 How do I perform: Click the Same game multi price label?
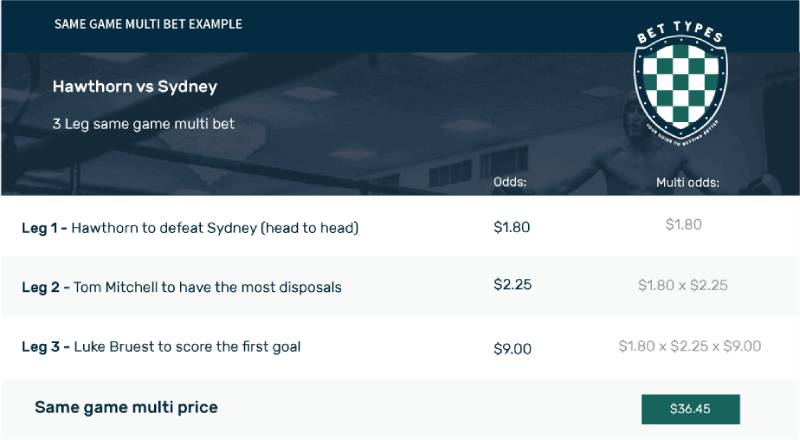(x=126, y=407)
